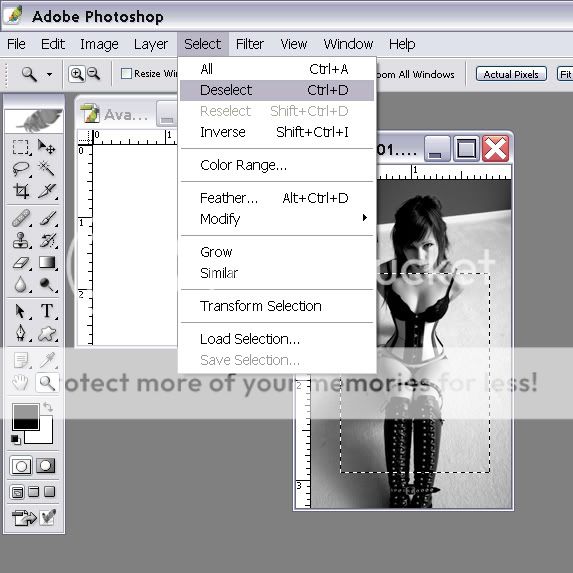Choose the Gradient tool
This screenshot has height=573, width=573.
47,262
